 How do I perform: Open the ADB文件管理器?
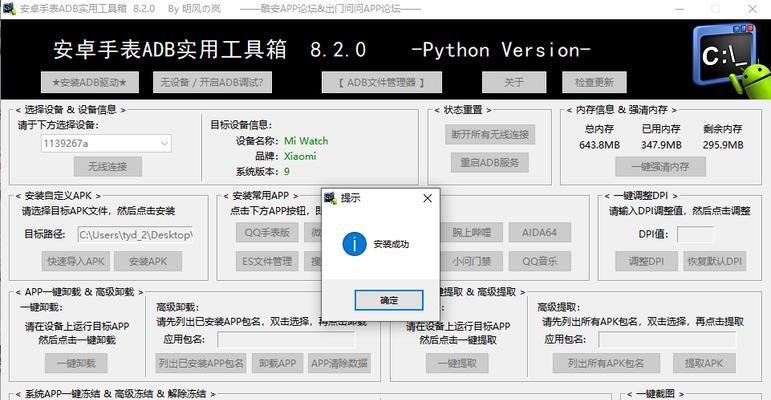pyautogui.click(x=382, y=82)
